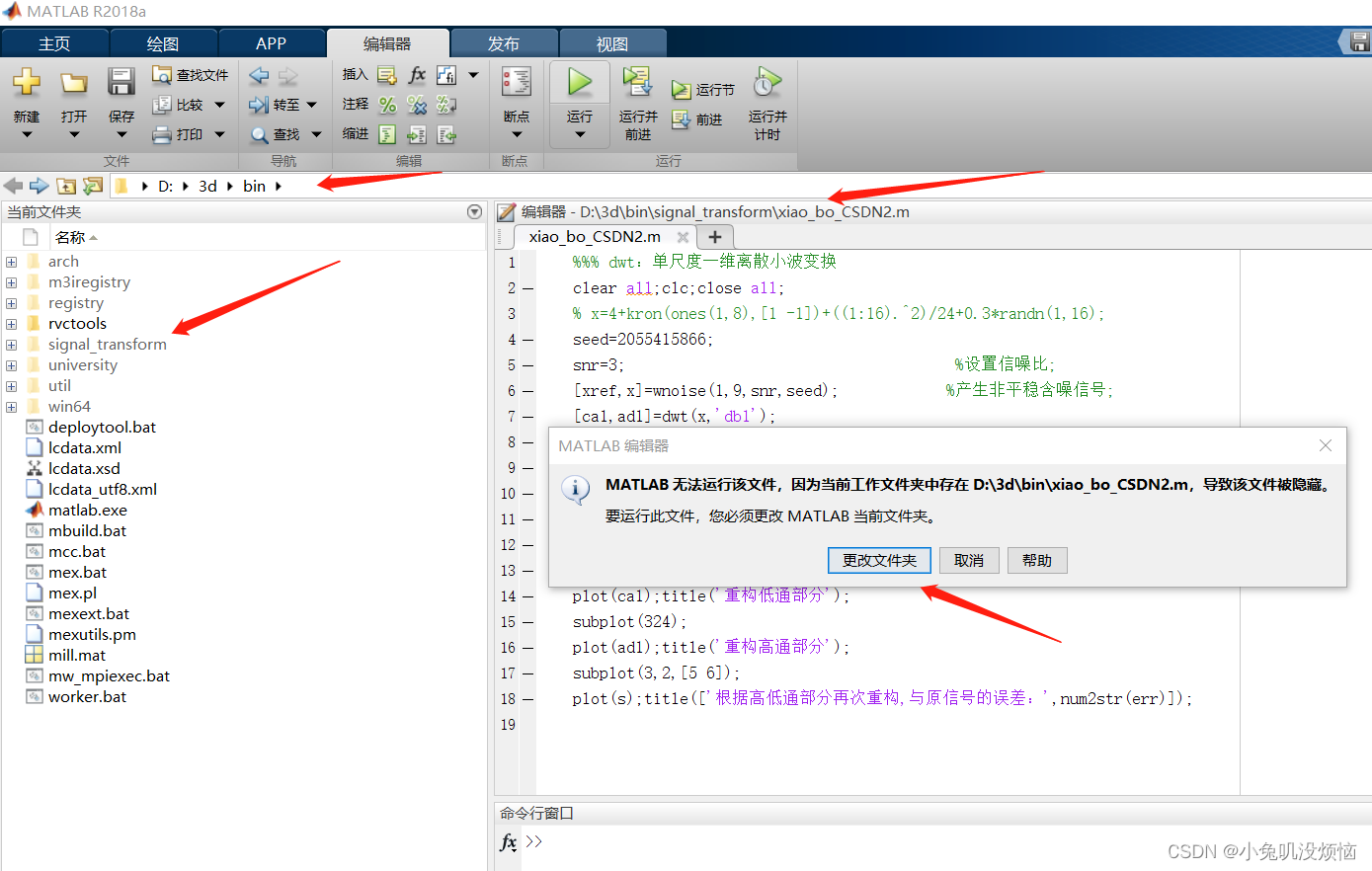Switch to the 发布 (Publish) tab
The width and height of the screenshot is (1372, 871).
(x=504, y=43)
